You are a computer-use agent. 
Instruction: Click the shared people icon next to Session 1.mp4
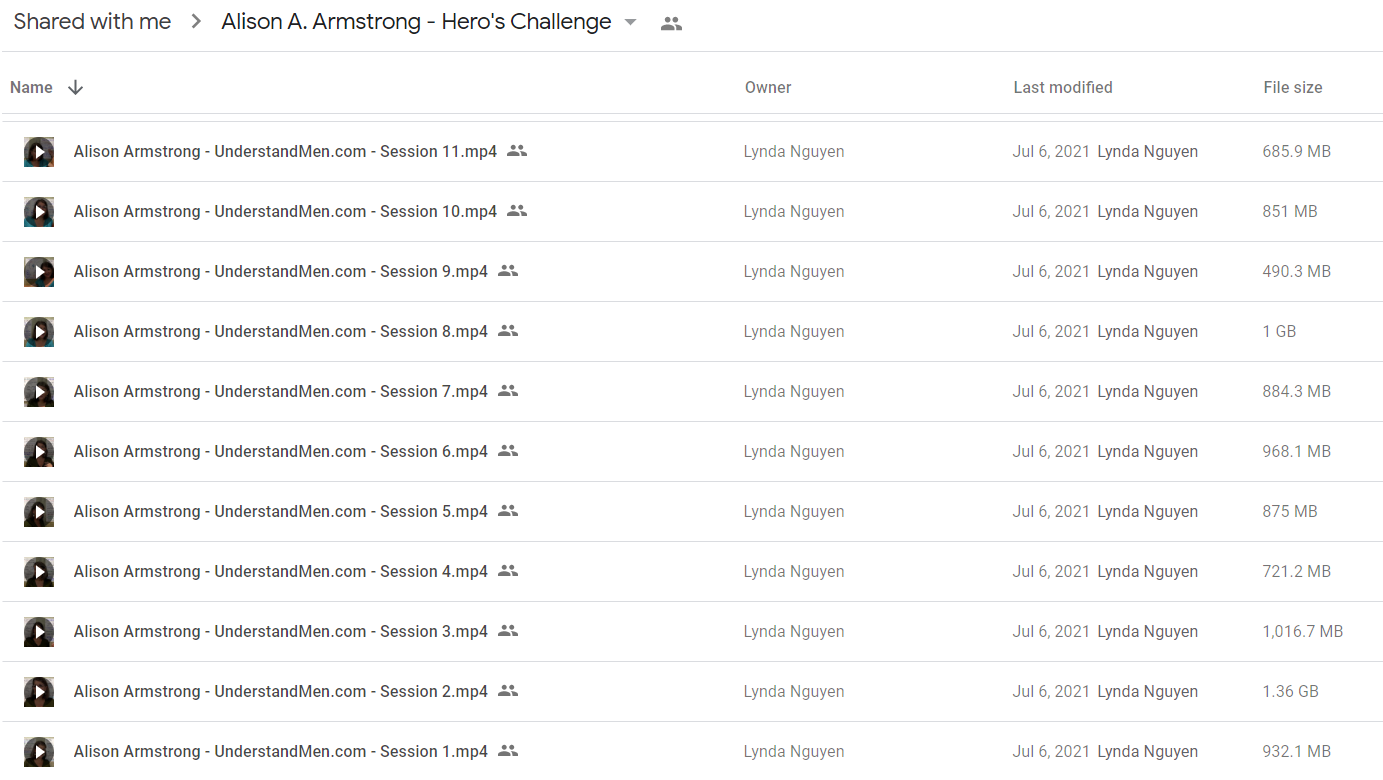pos(508,751)
